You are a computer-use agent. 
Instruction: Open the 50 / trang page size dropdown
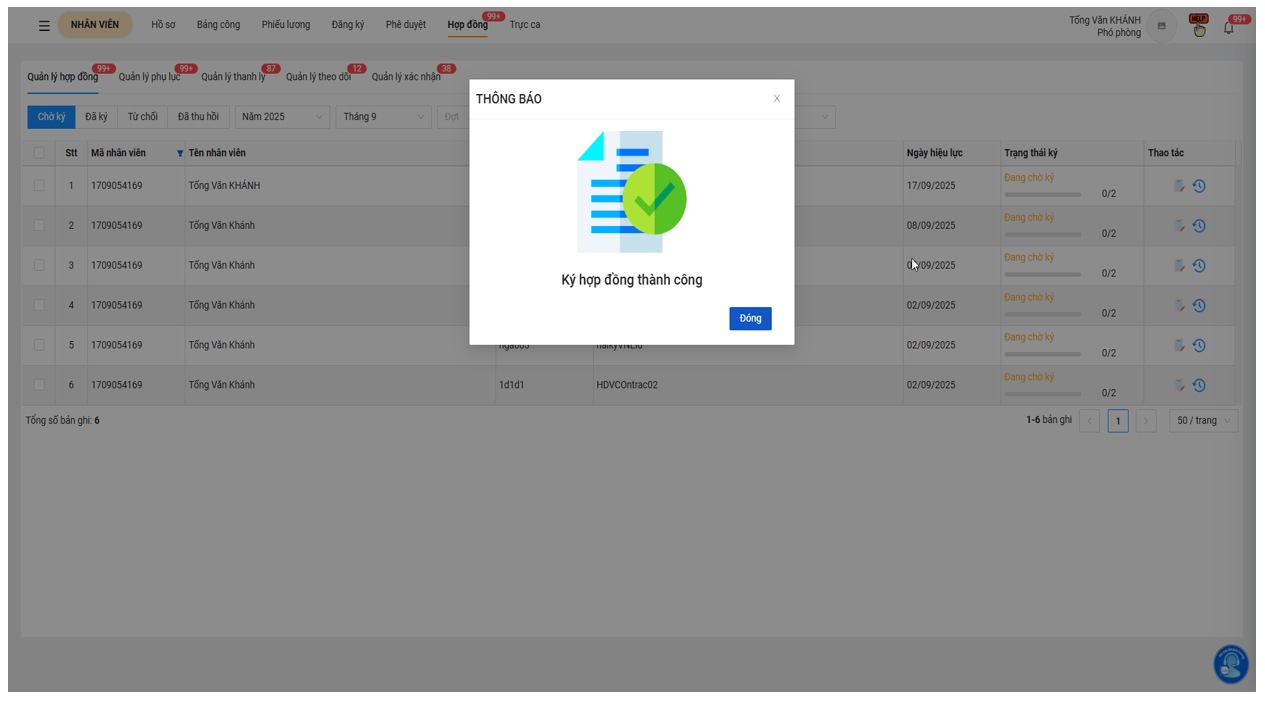[1203, 421]
